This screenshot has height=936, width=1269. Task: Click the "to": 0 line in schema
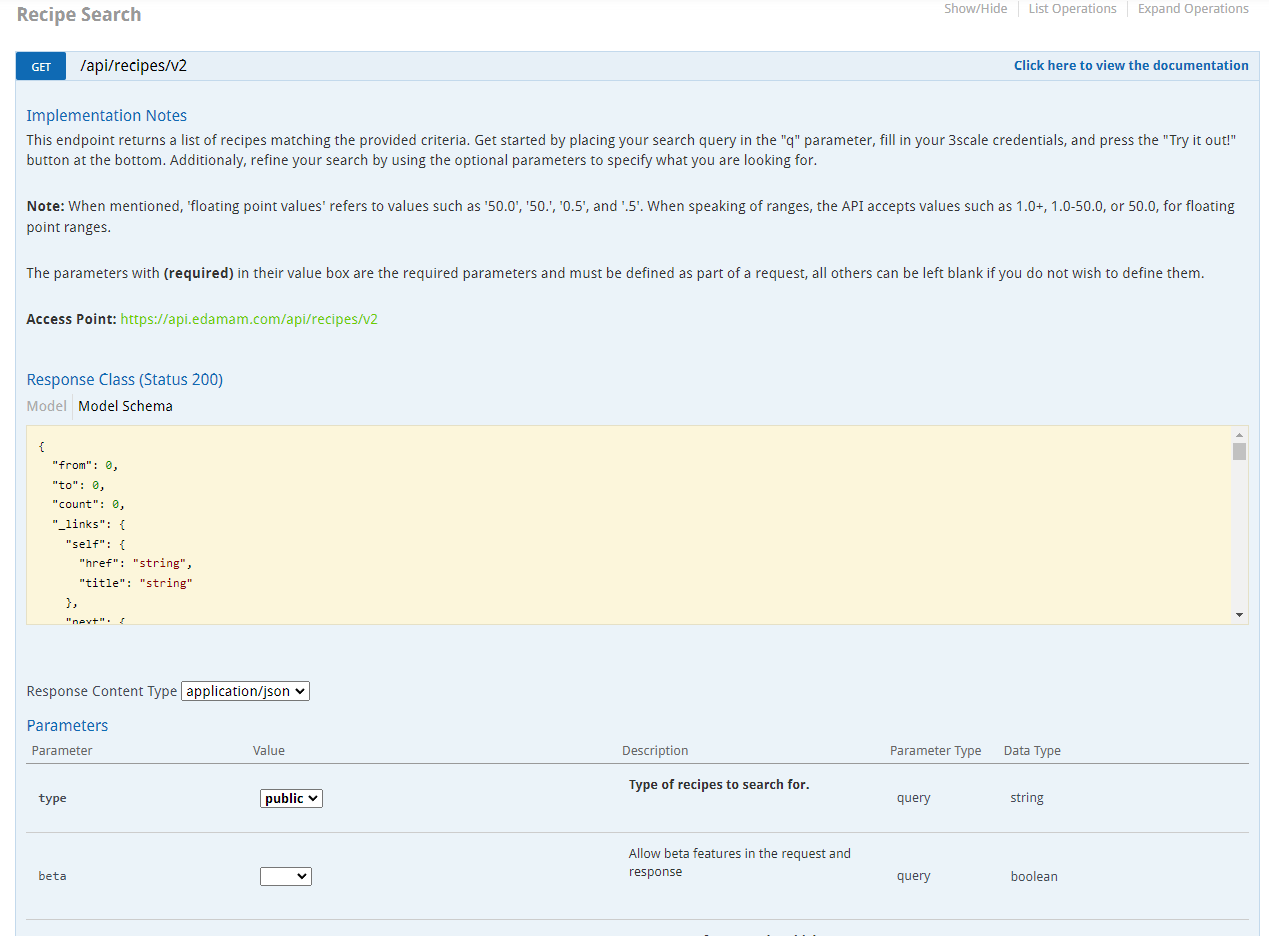coord(78,485)
